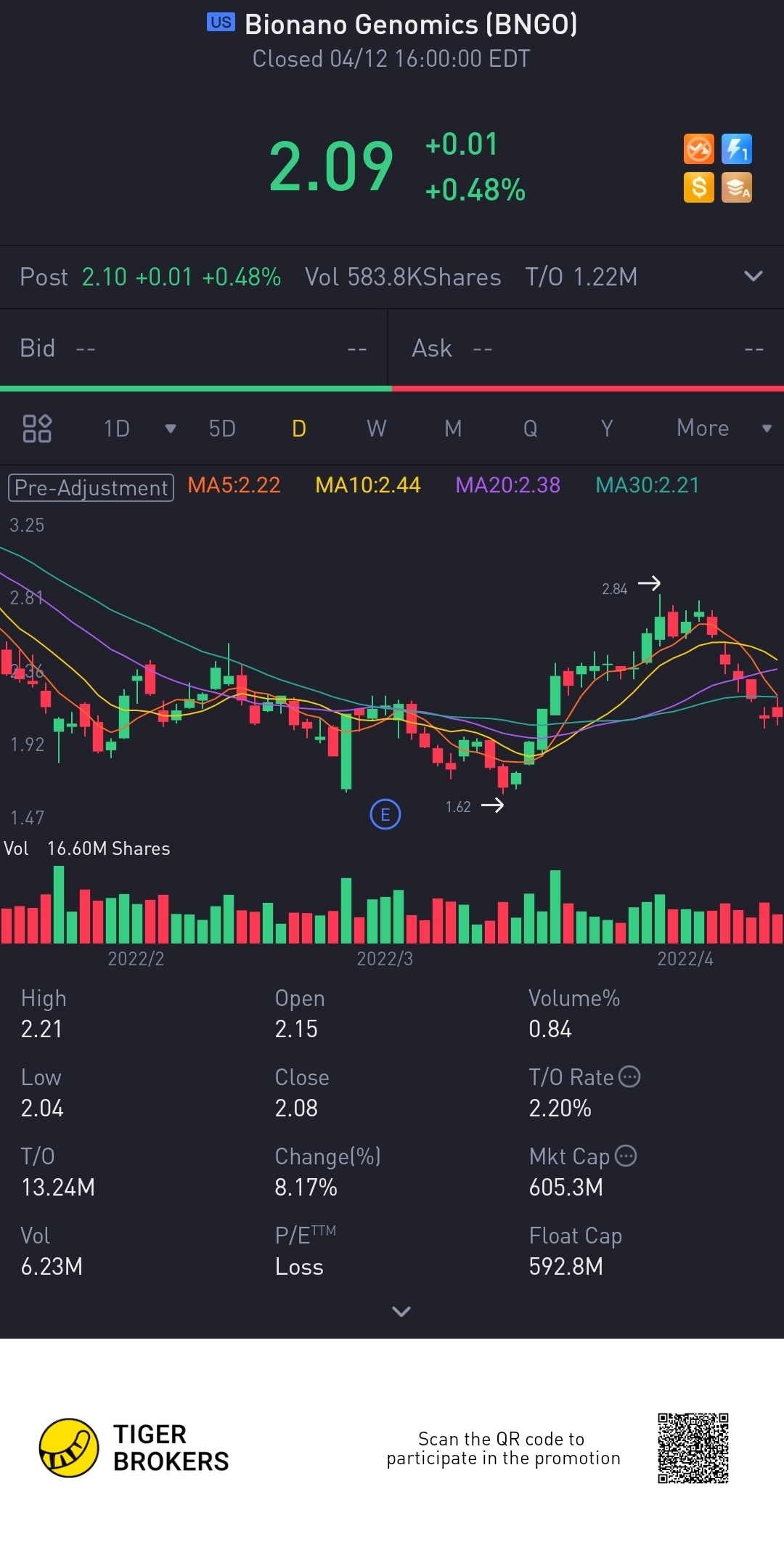The width and height of the screenshot is (784, 1558).
Task: Tap the T/O Rate info icon
Action: tap(629, 1076)
